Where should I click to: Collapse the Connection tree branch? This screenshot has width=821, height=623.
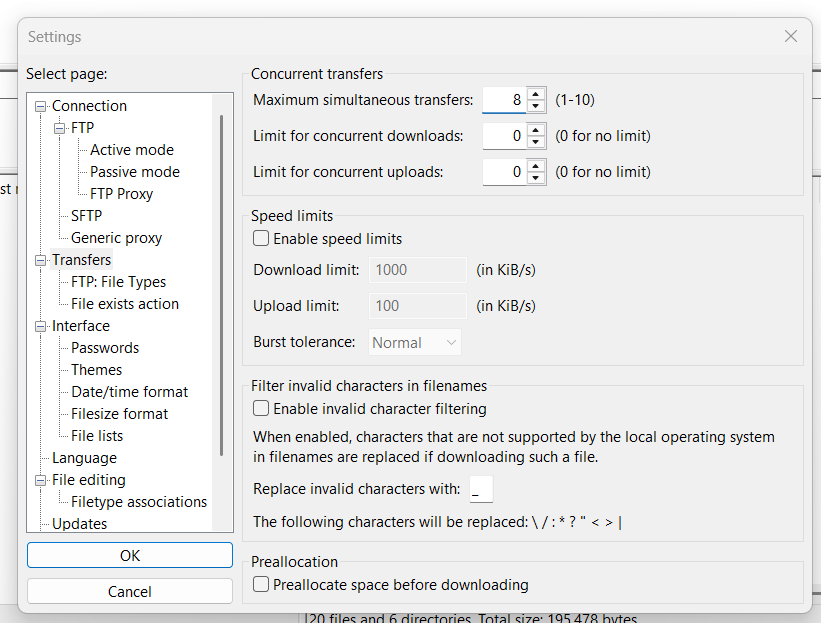click(x=40, y=105)
